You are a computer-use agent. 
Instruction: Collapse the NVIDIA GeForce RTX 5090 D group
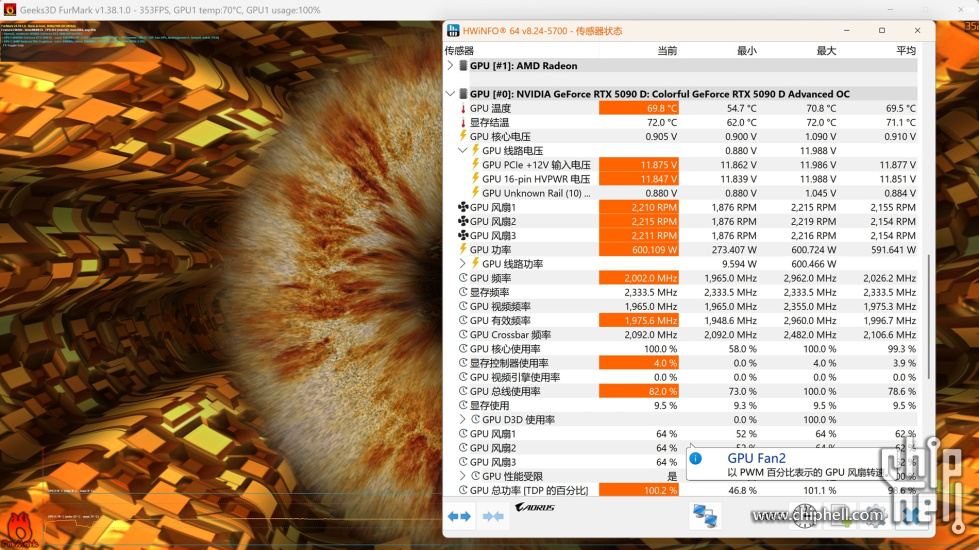click(x=450, y=94)
